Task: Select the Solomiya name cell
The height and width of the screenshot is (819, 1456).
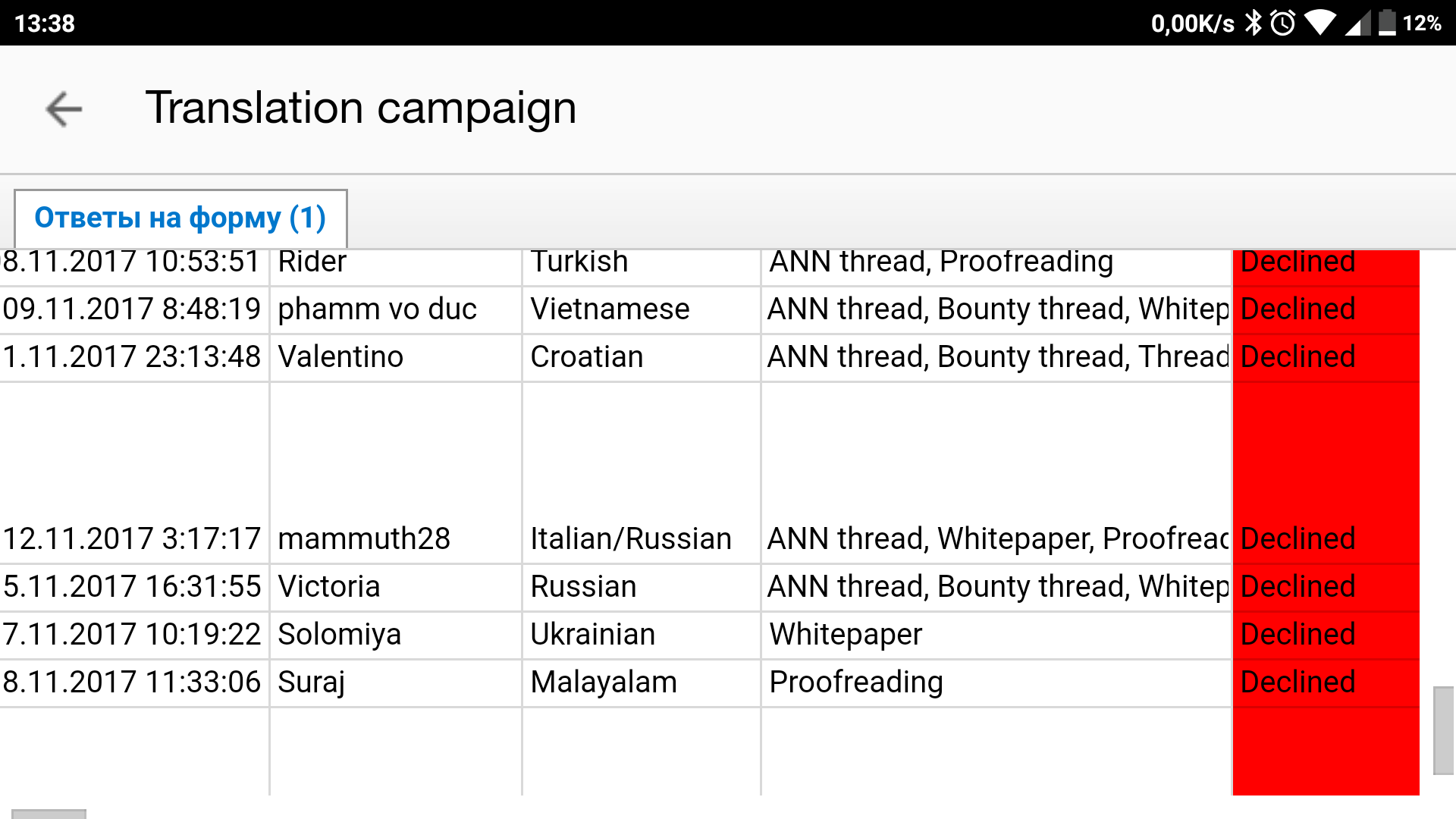Action: point(396,635)
